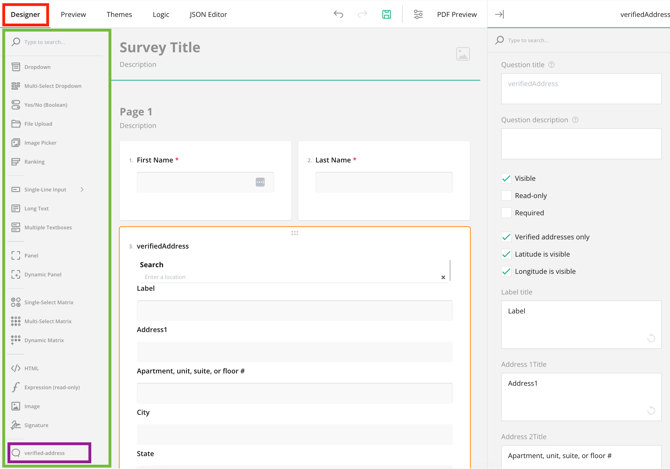Expand the Single-Line Input subtypes arrow

point(82,190)
